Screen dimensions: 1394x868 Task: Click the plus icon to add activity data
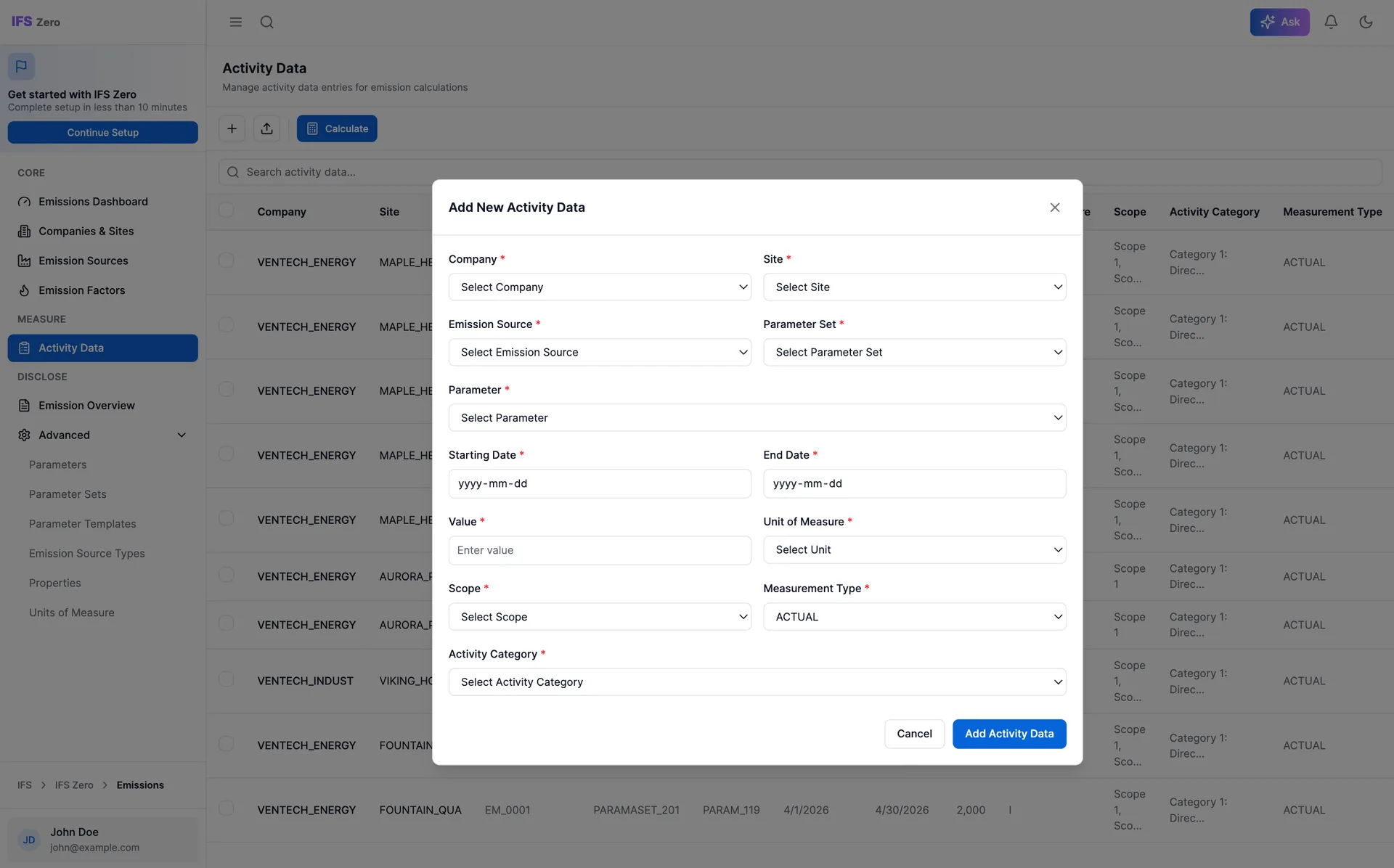click(x=232, y=128)
